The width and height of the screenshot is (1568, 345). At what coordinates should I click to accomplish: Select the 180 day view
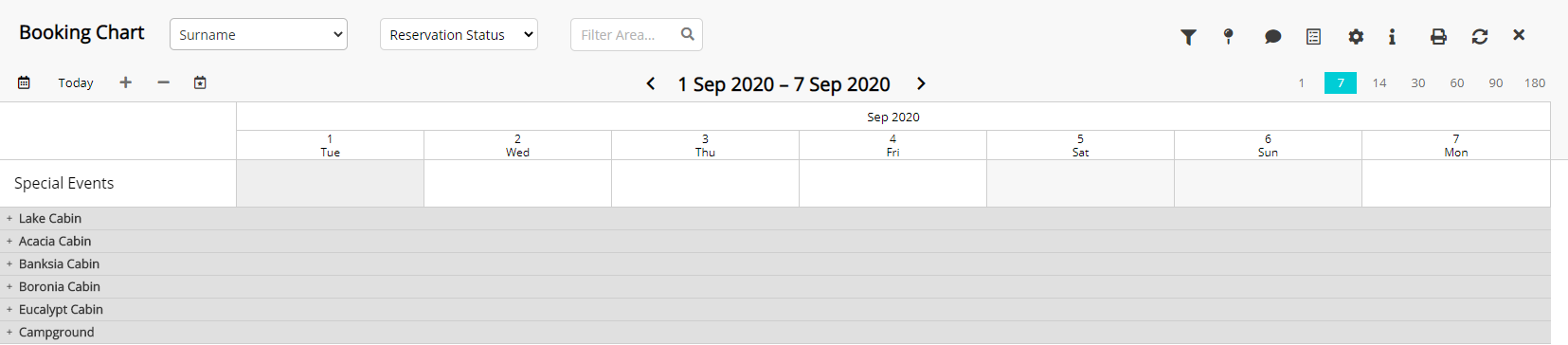coord(1535,82)
